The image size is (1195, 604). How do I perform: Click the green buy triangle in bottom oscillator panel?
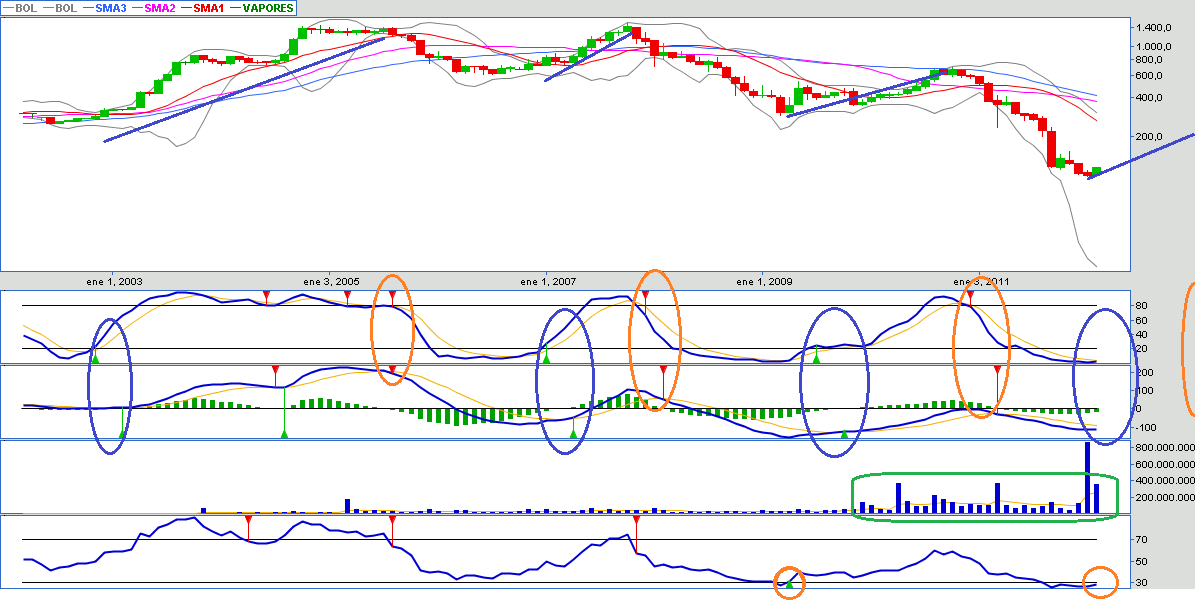pyautogui.click(x=789, y=583)
